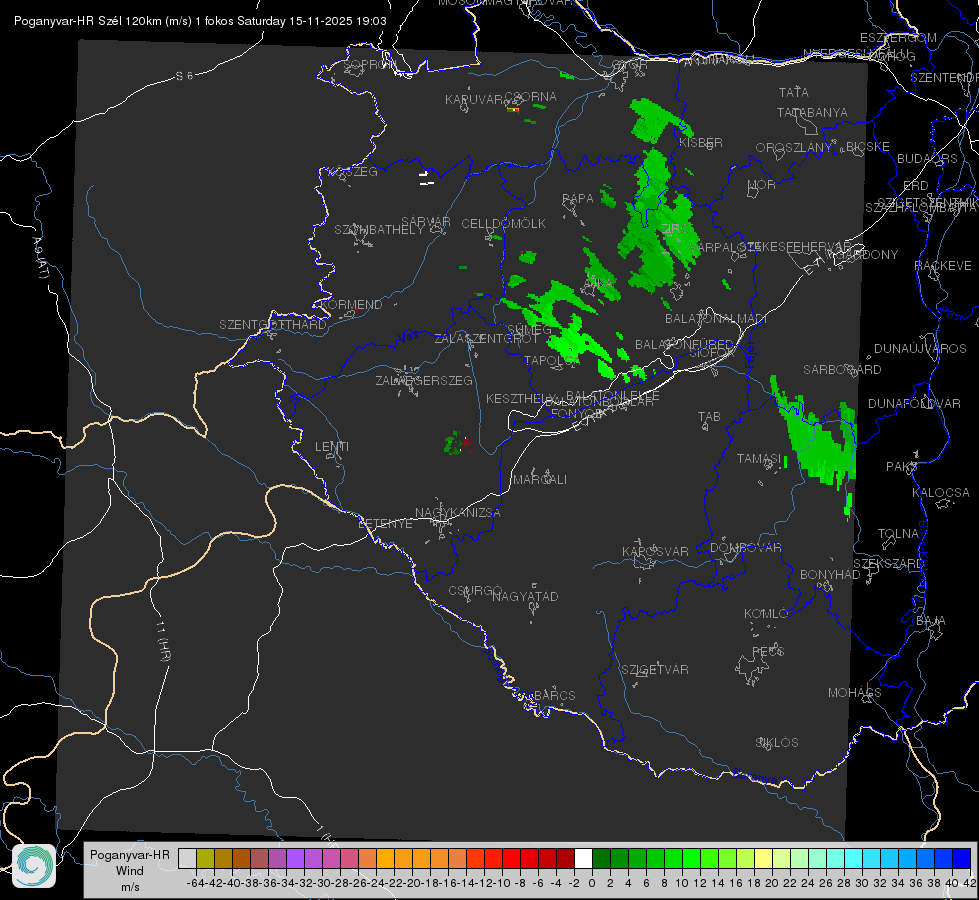Select the RÁCKEVE label
The height and width of the screenshot is (900, 979).
click(x=943, y=266)
